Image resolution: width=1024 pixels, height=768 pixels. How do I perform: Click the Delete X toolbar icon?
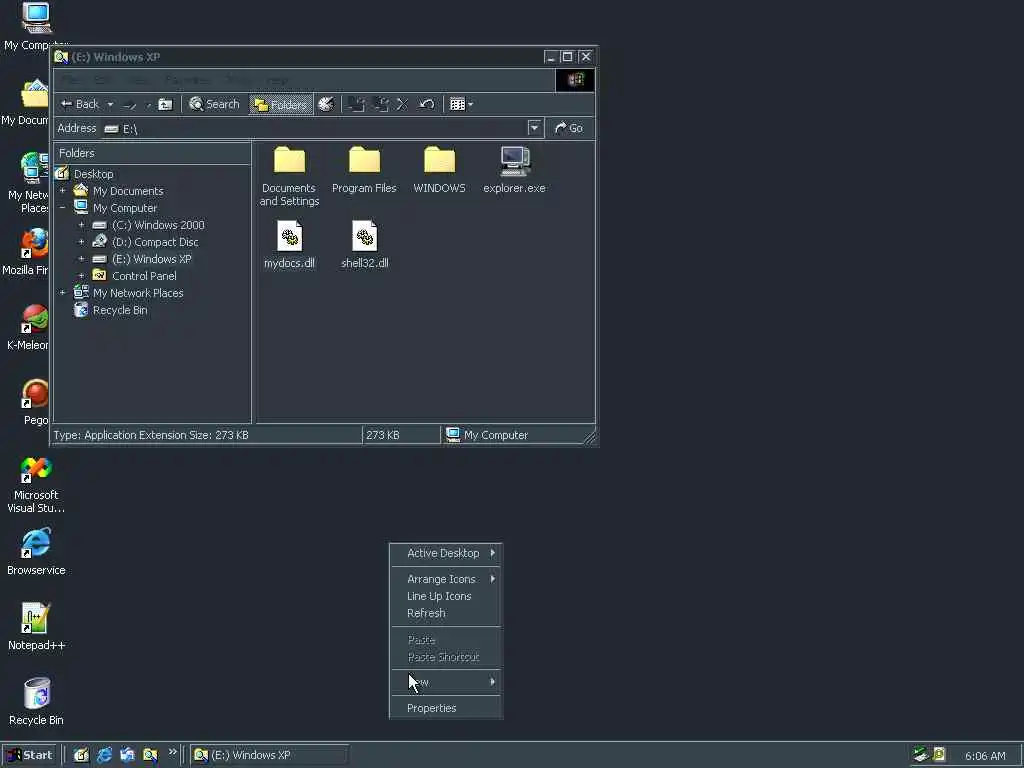point(402,104)
